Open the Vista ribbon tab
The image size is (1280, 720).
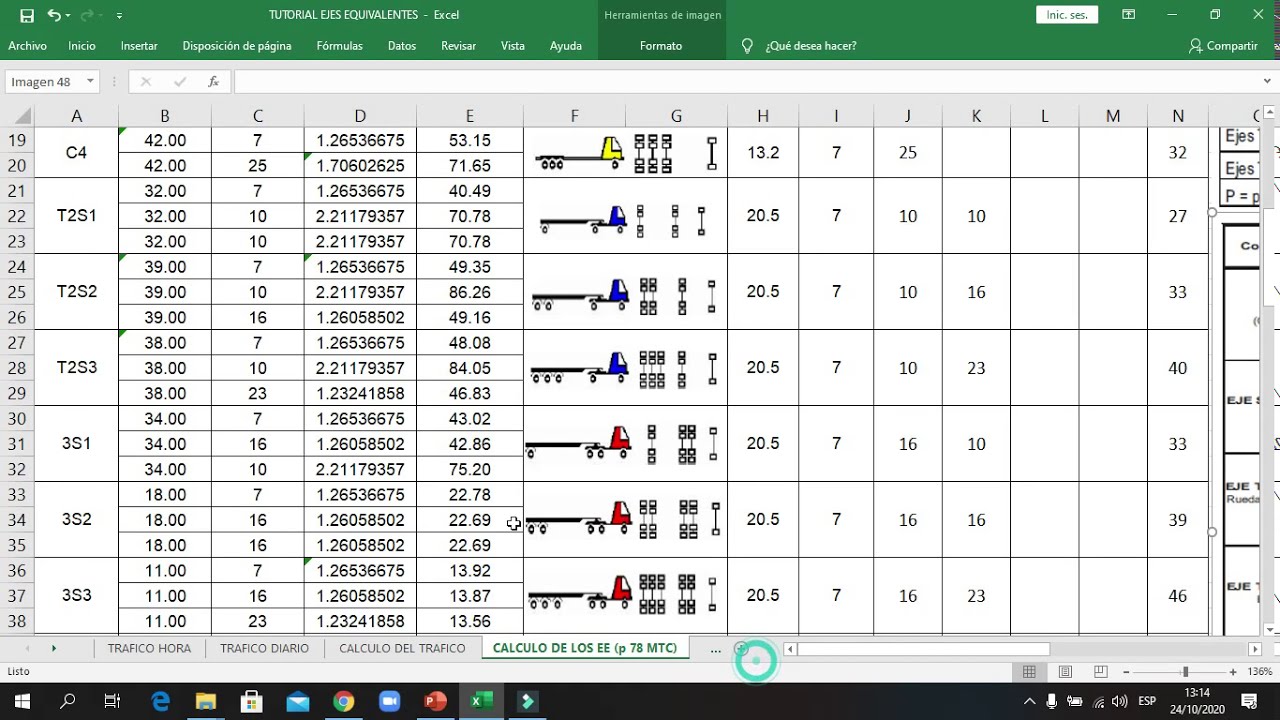pos(513,46)
